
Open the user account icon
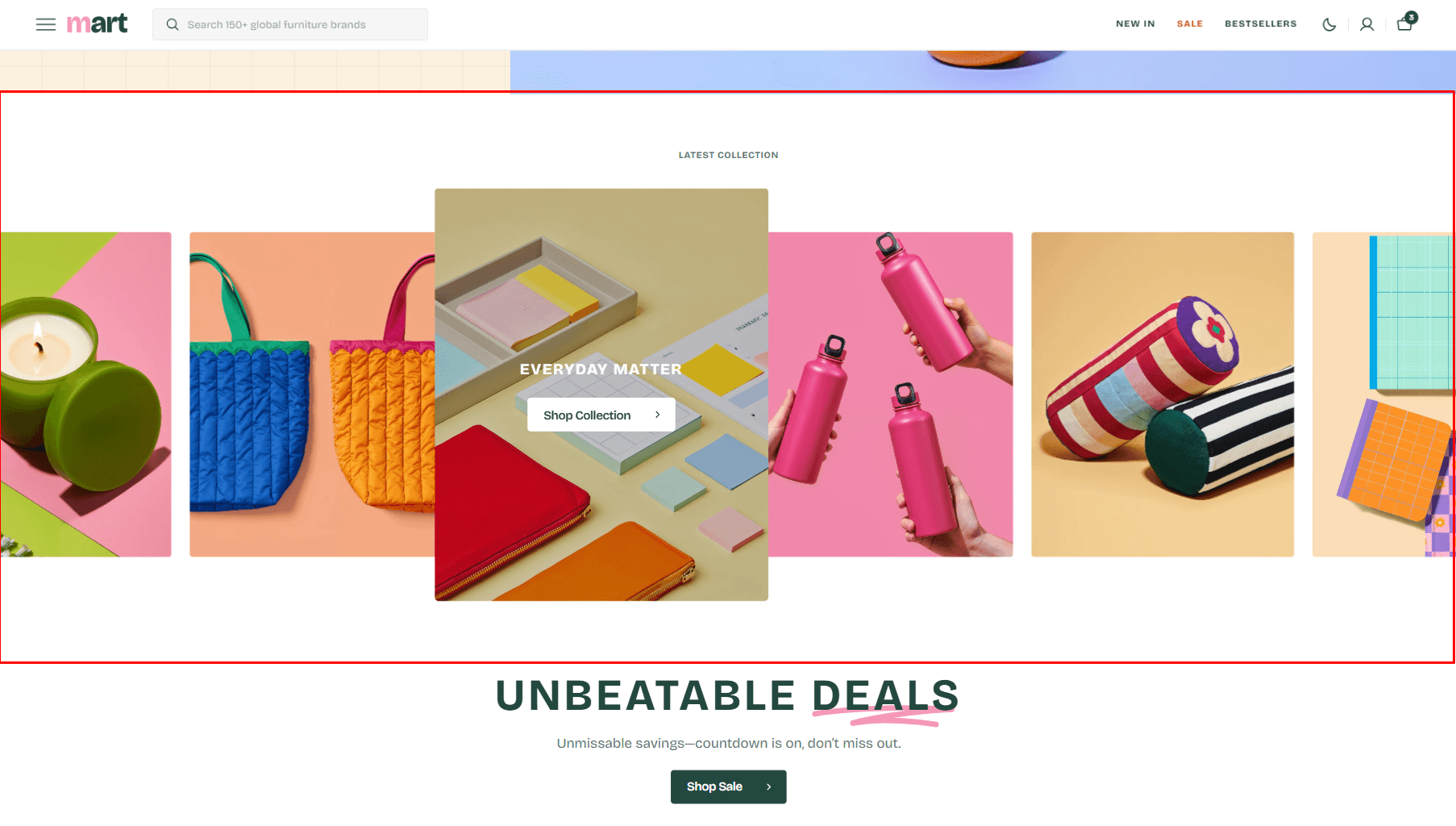pos(1367,25)
